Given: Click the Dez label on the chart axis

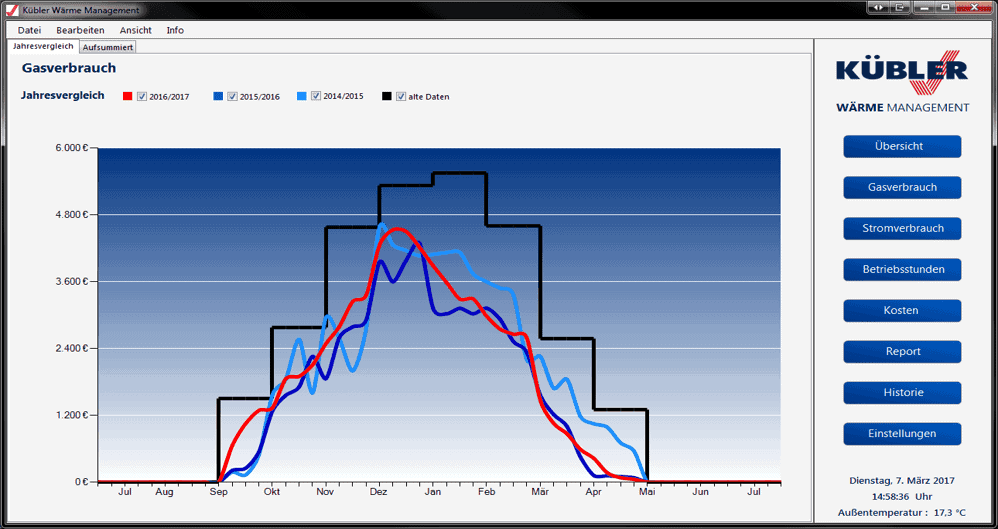Looking at the screenshot, I should pos(378,492).
